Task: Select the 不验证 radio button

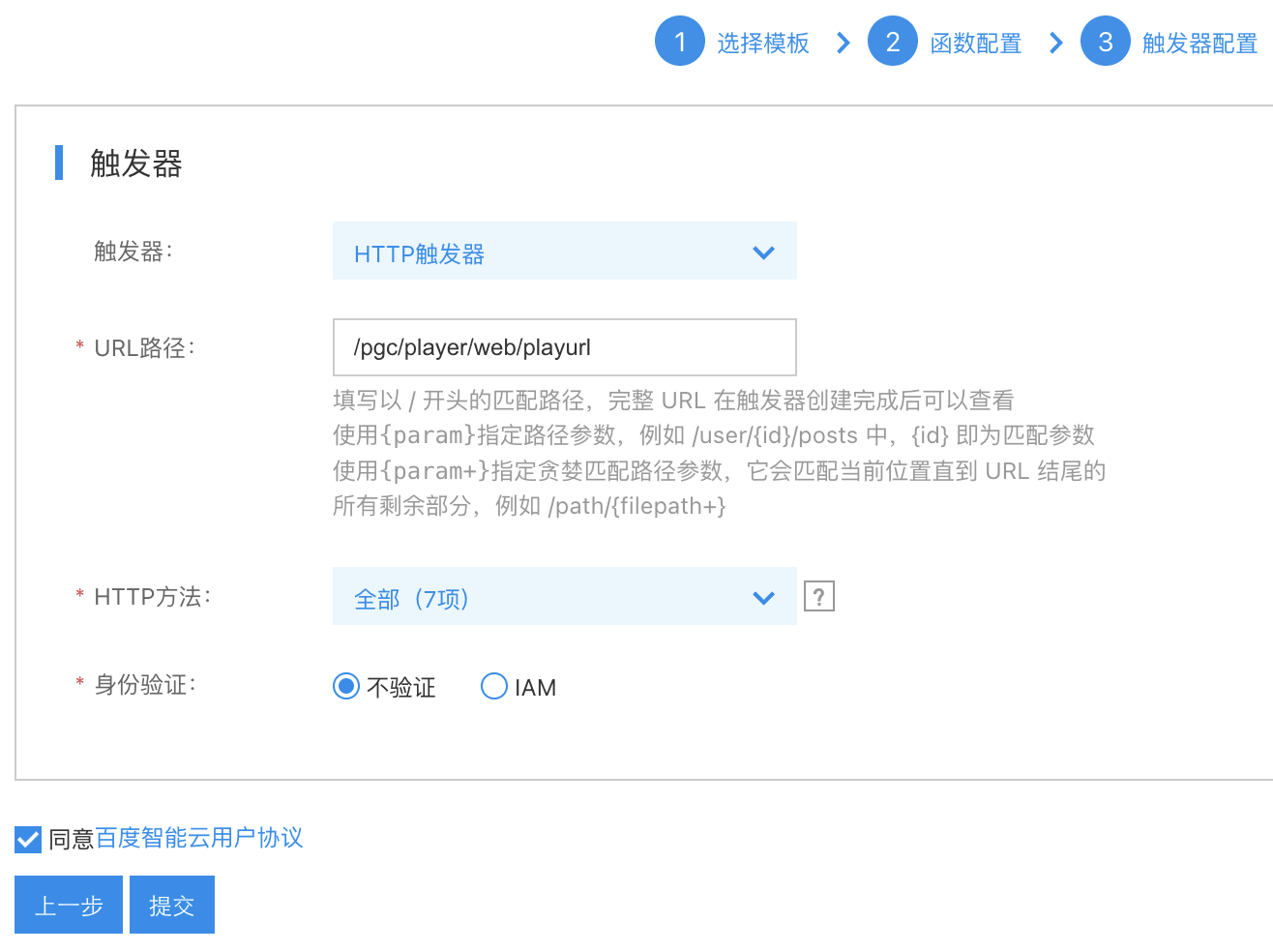Action: (x=345, y=686)
